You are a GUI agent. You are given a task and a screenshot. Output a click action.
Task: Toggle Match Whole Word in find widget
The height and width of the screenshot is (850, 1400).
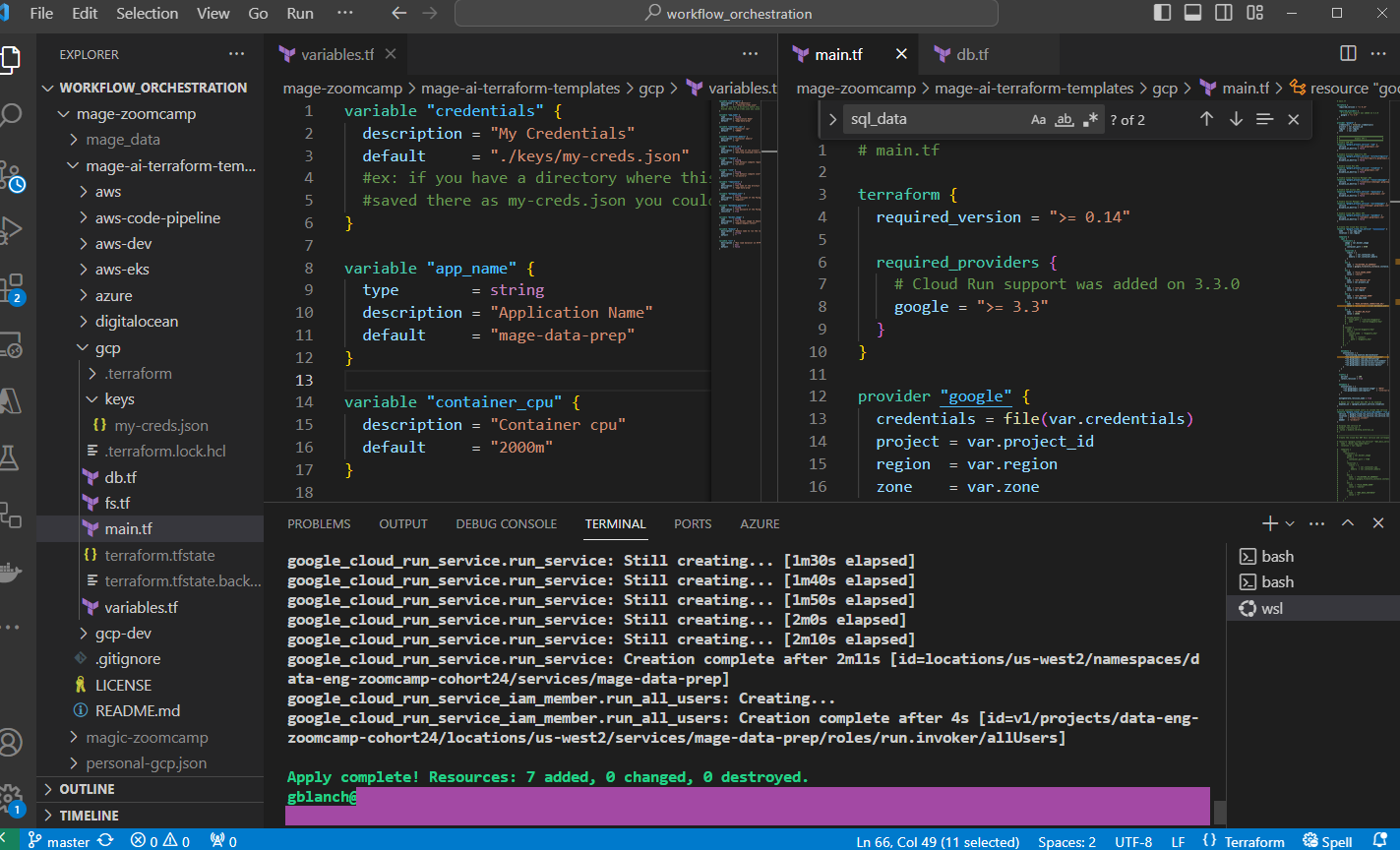(x=1064, y=119)
